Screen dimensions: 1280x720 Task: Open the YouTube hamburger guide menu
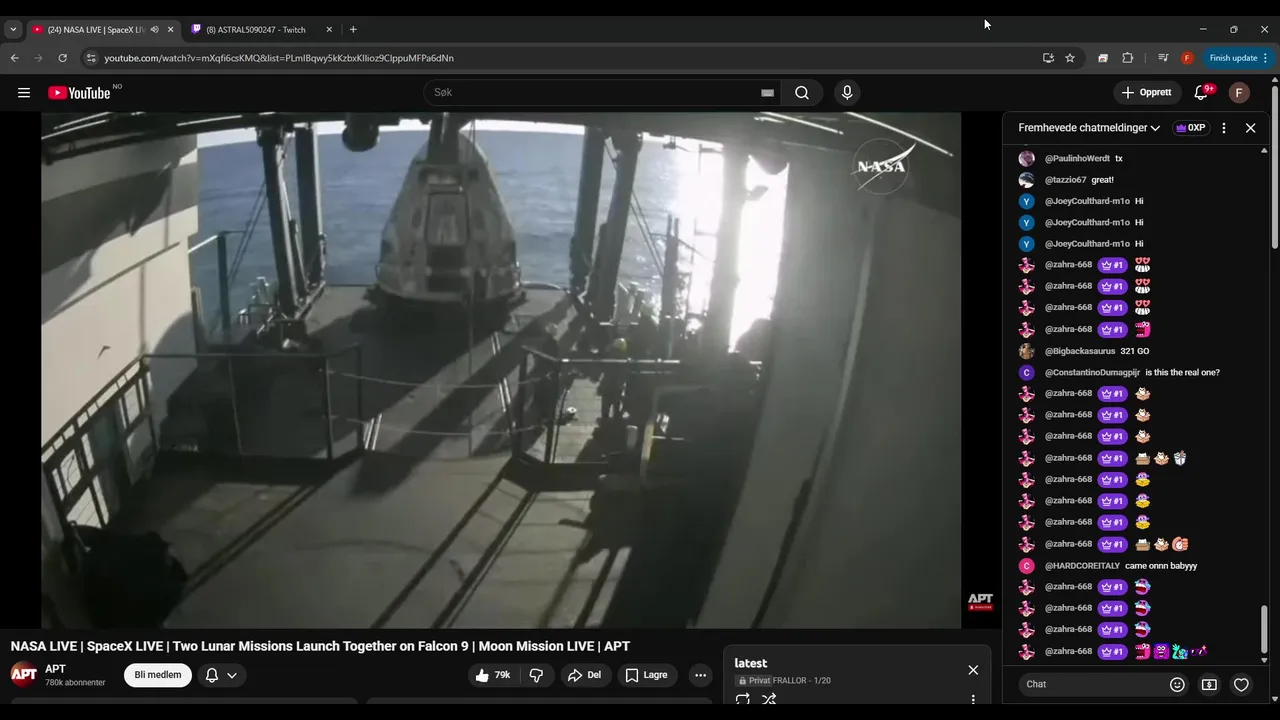coord(24,93)
